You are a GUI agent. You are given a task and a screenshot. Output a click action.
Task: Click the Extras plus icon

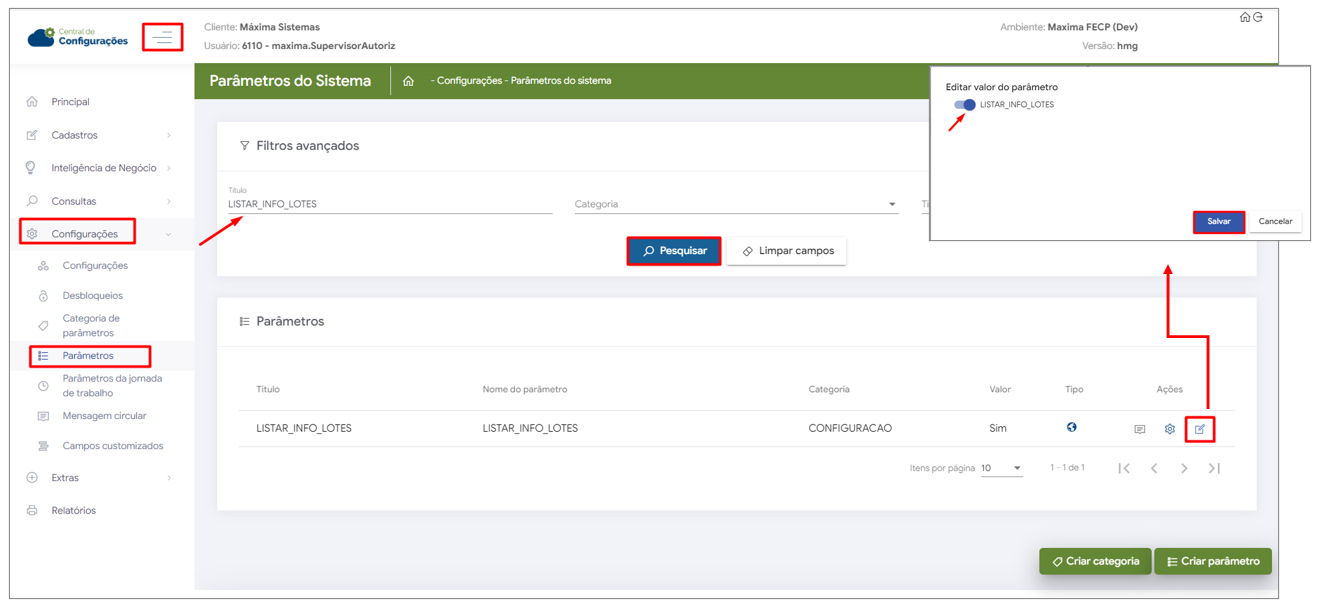point(32,478)
